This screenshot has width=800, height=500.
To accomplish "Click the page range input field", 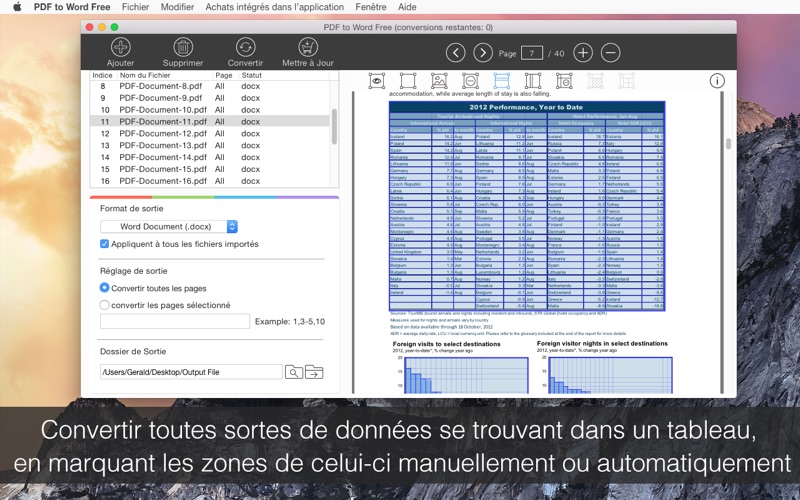I will click(x=175, y=321).
